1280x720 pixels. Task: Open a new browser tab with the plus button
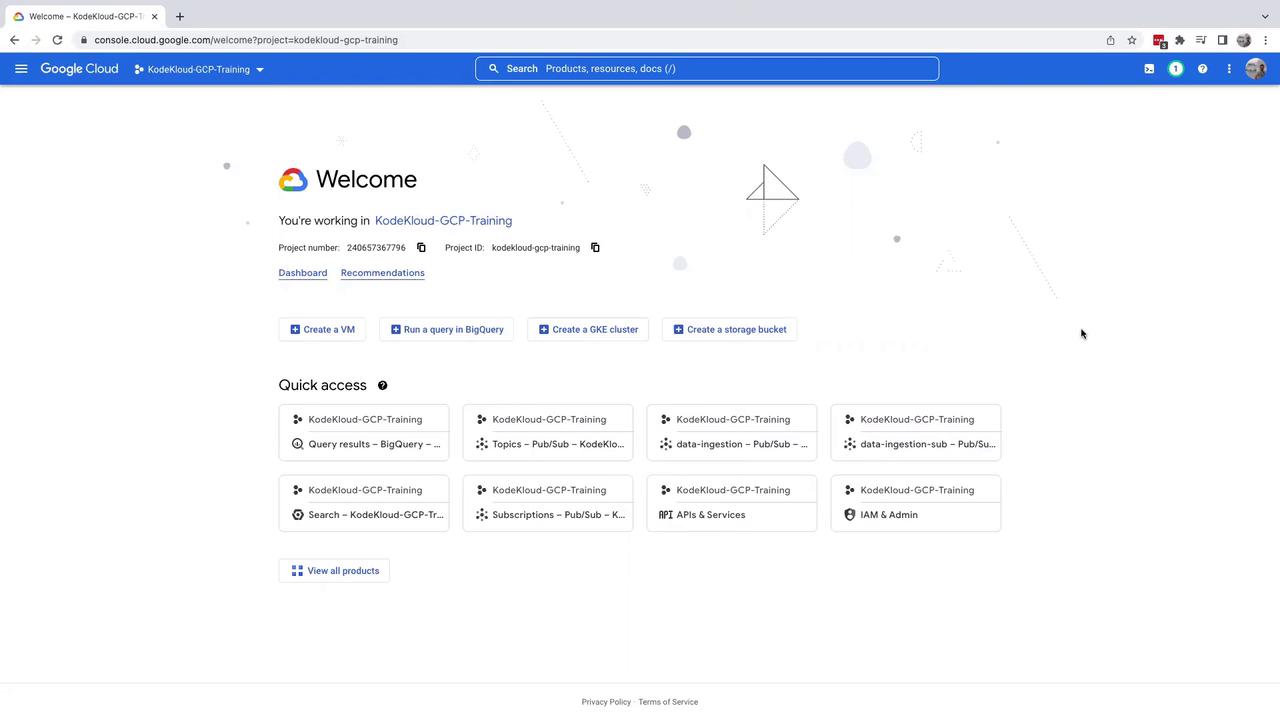coord(180,16)
